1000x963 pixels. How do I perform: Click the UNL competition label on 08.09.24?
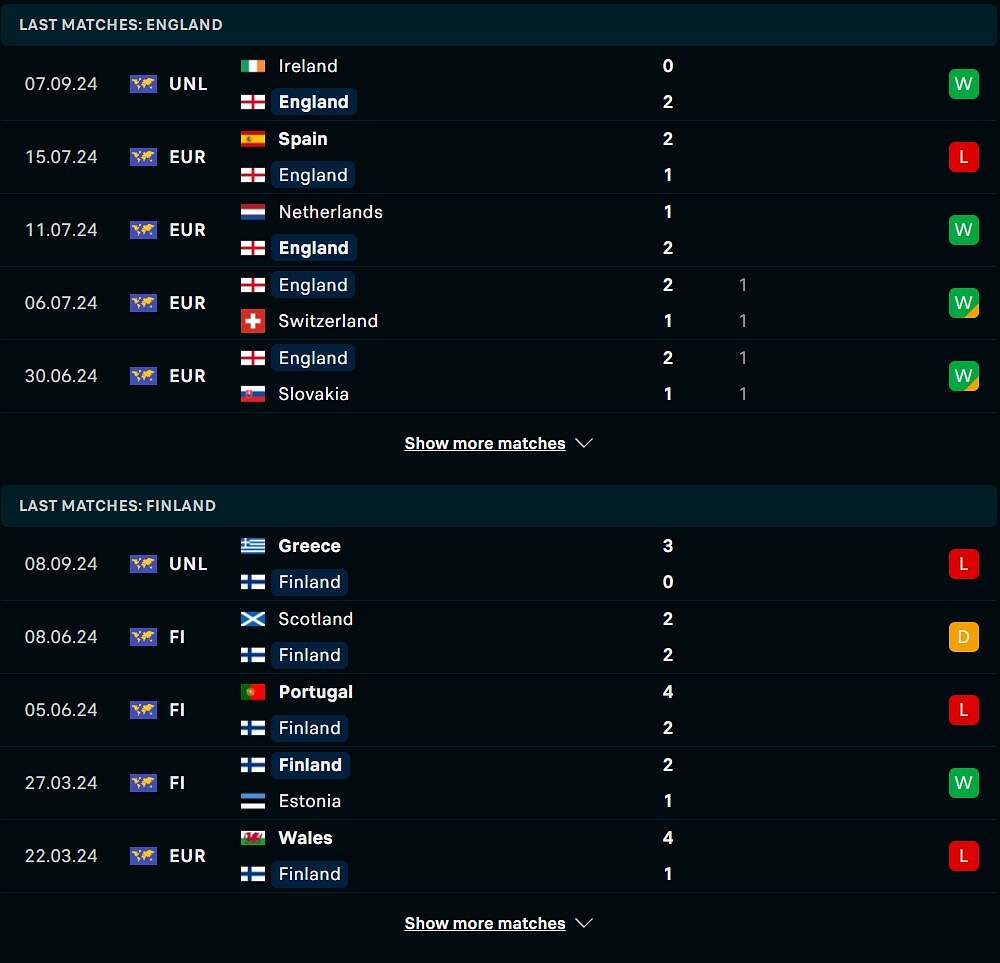188,564
